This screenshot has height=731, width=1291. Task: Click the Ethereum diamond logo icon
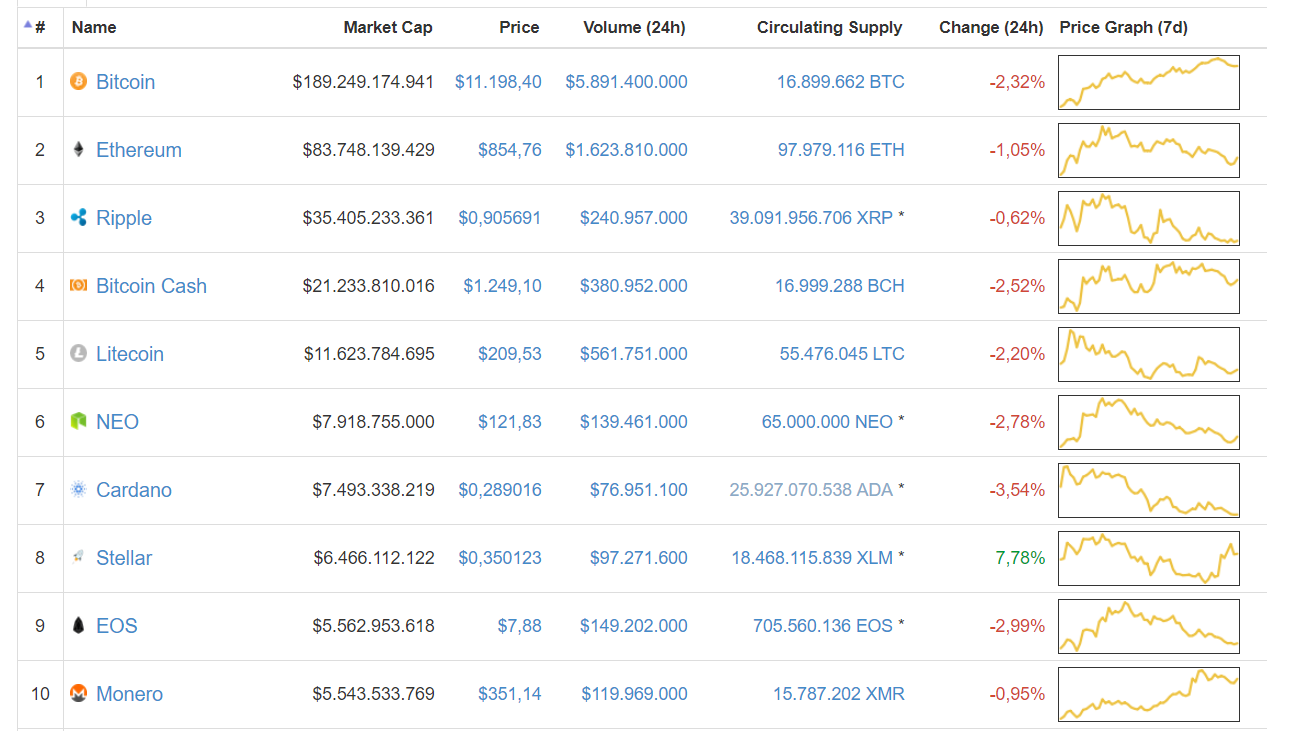click(77, 150)
